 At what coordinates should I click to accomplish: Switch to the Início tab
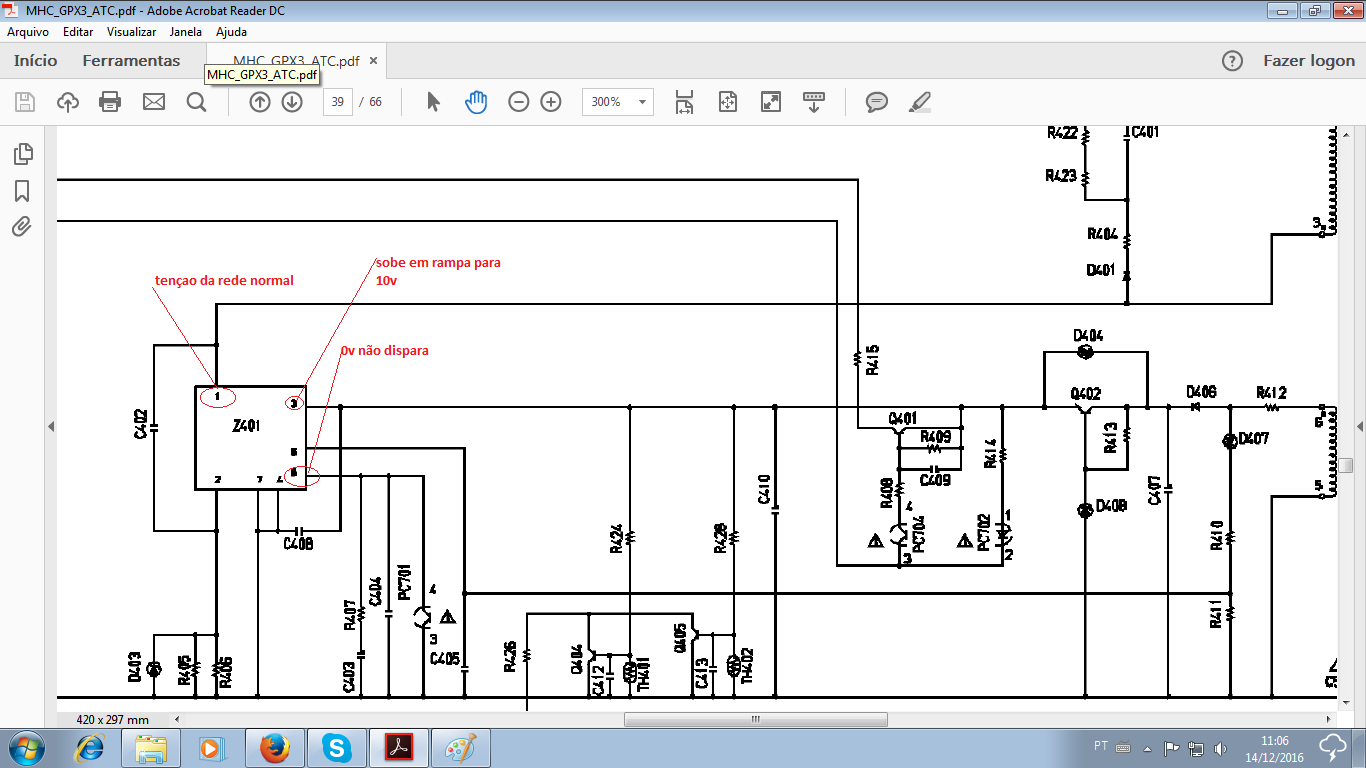tap(36, 61)
